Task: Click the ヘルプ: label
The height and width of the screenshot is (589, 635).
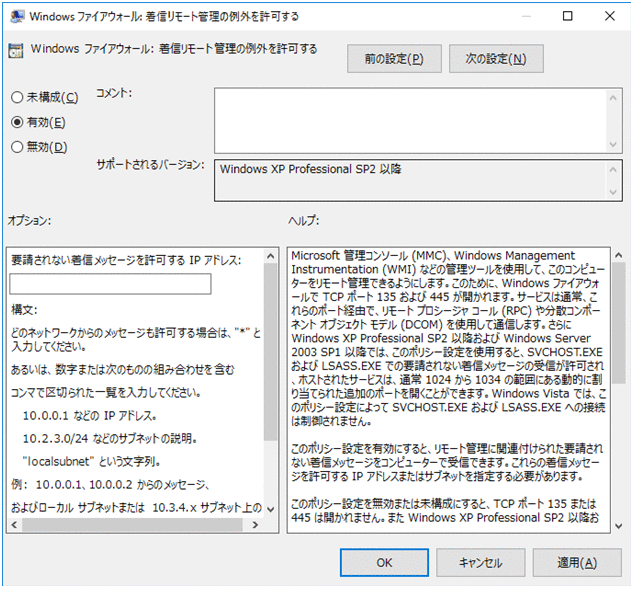Action: pos(304,221)
